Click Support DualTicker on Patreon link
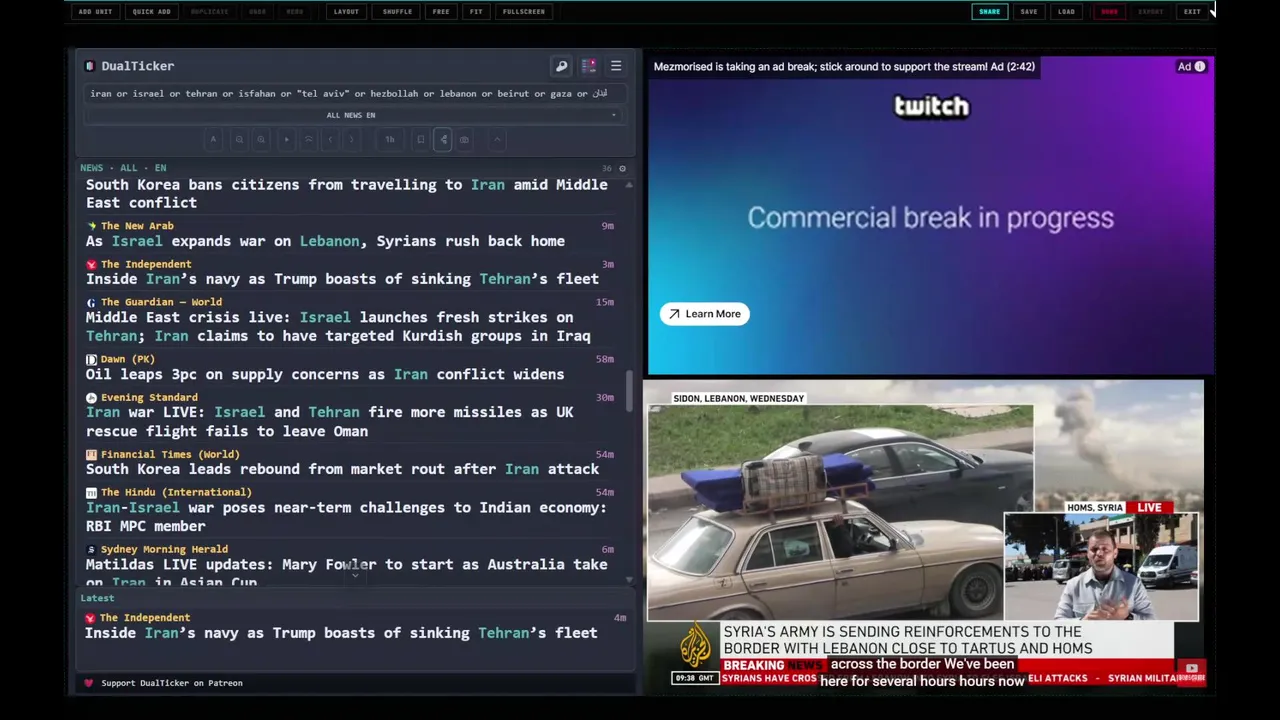 tap(172, 683)
